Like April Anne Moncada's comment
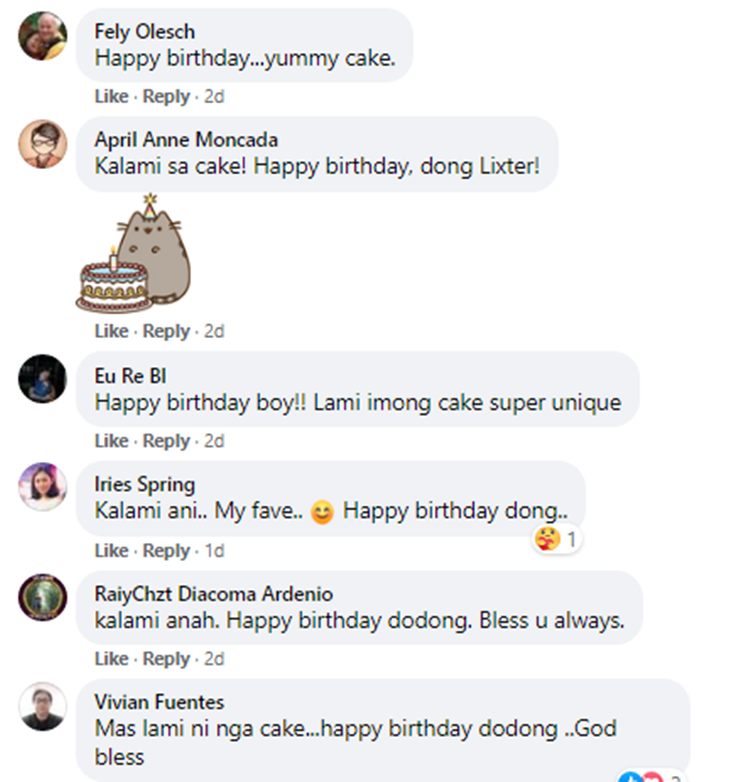 pos(111,331)
